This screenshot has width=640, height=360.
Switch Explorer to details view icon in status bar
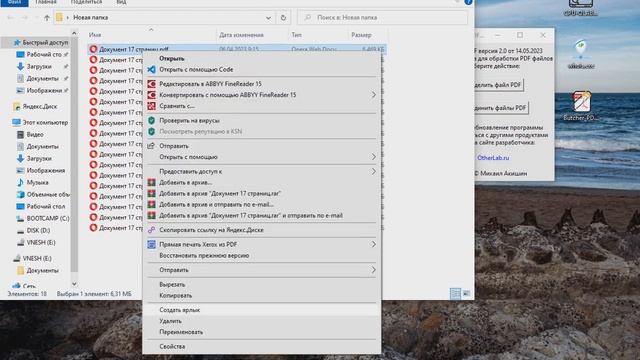coord(455,293)
